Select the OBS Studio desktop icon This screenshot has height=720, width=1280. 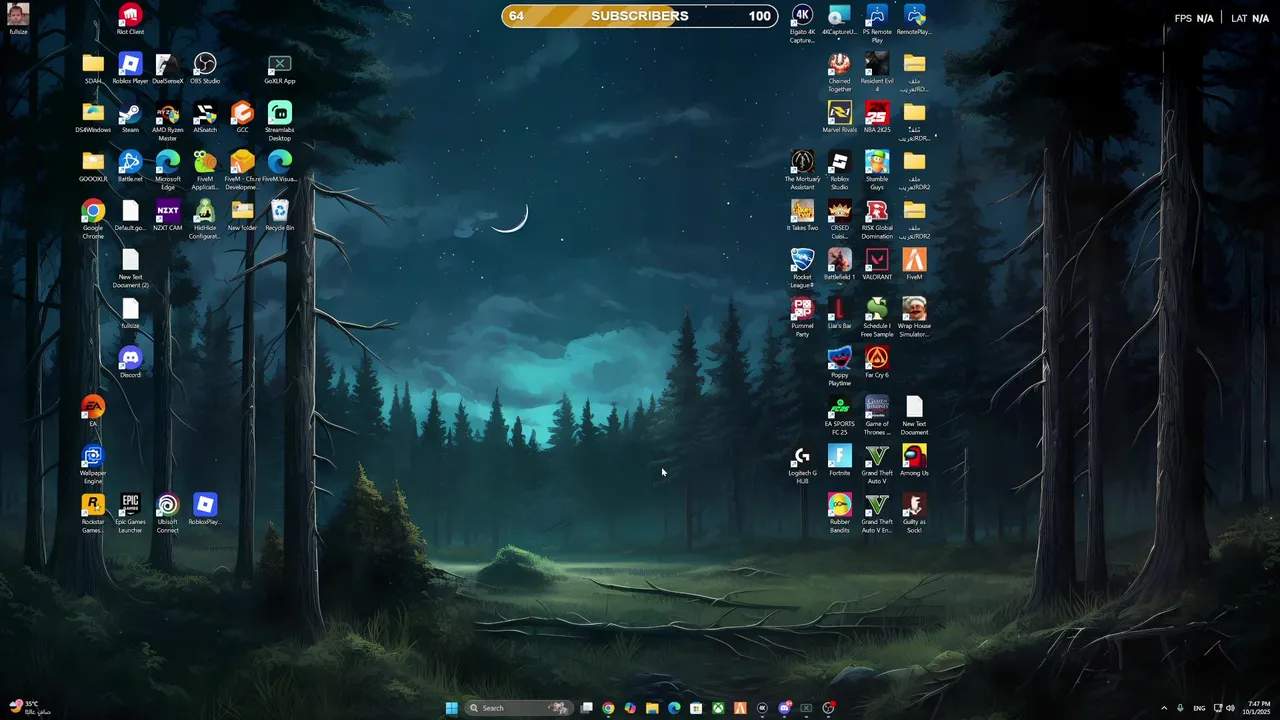click(x=205, y=69)
